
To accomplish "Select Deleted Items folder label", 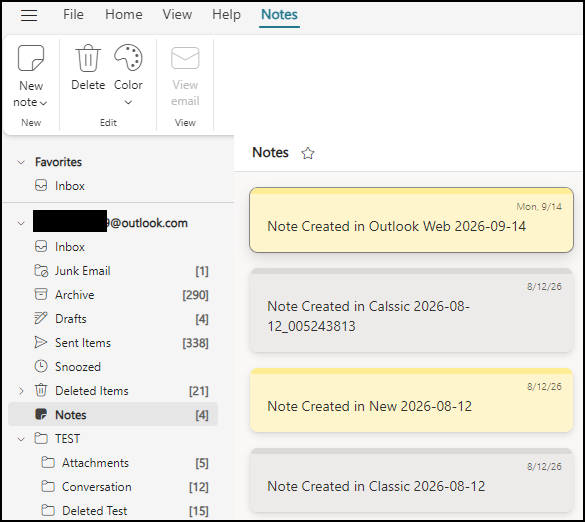I will tap(92, 391).
